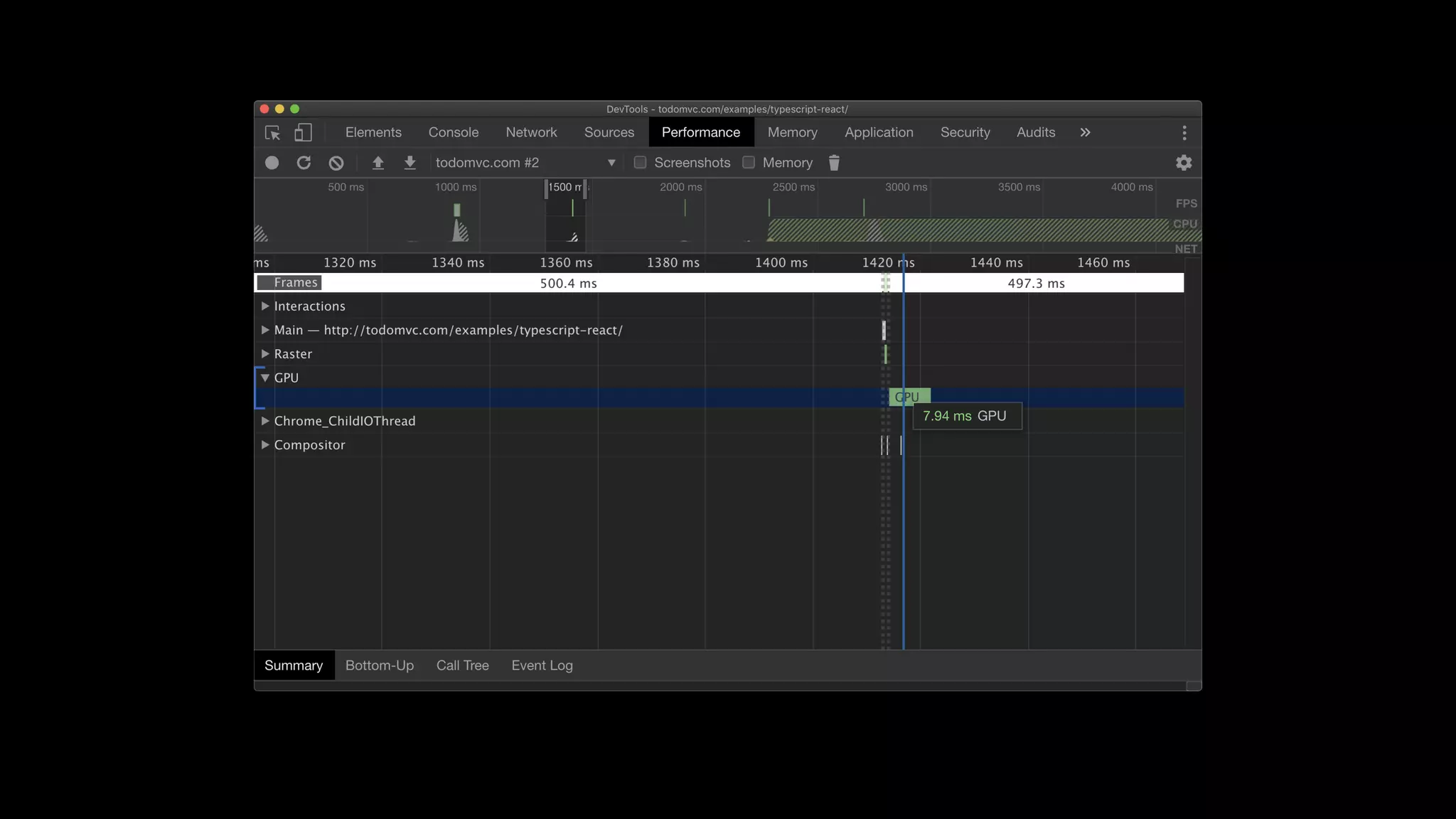Enable the Screenshots checkbox

pyautogui.click(x=640, y=163)
